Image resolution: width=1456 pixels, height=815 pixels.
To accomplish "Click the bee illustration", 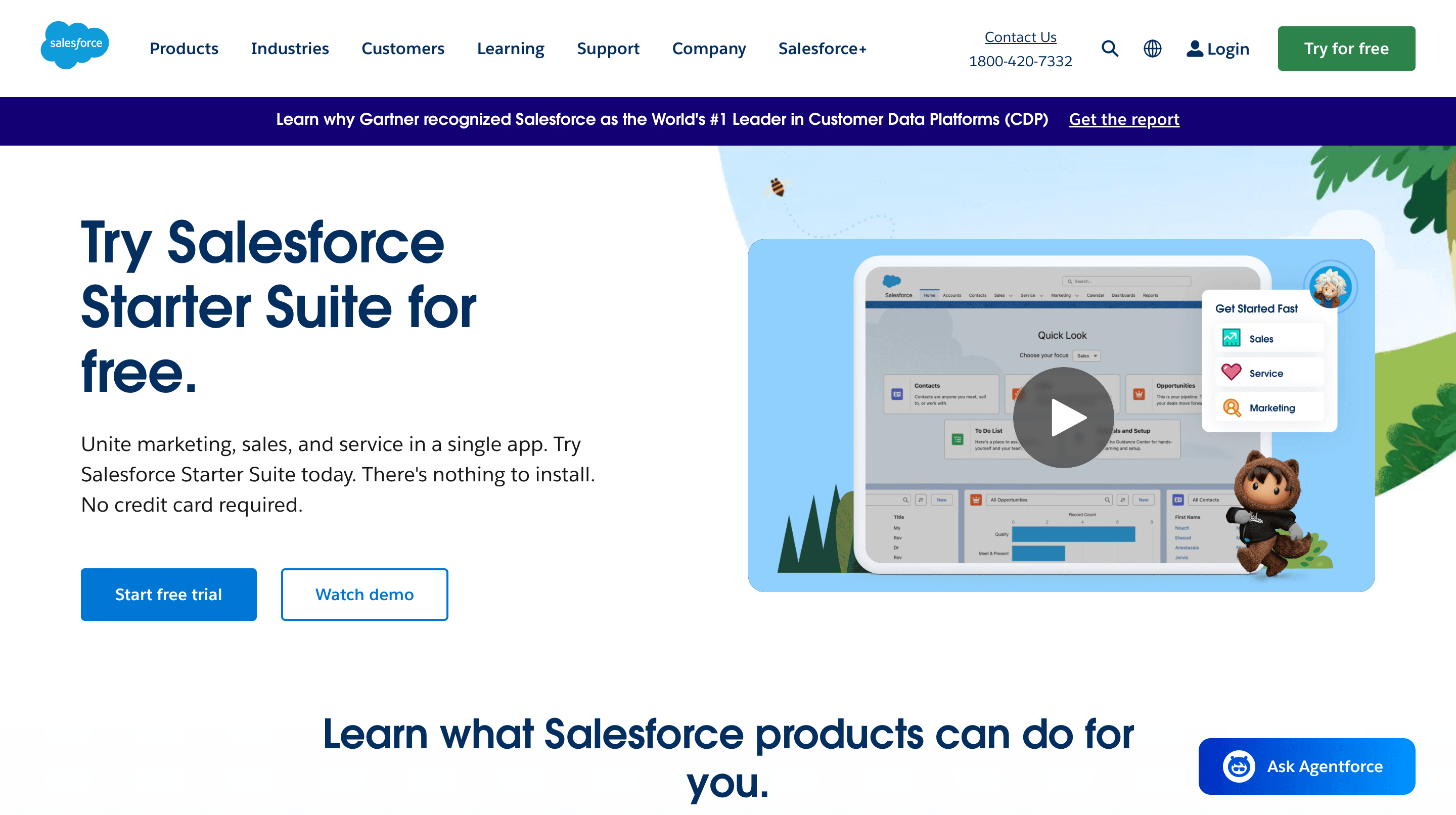I will [778, 187].
